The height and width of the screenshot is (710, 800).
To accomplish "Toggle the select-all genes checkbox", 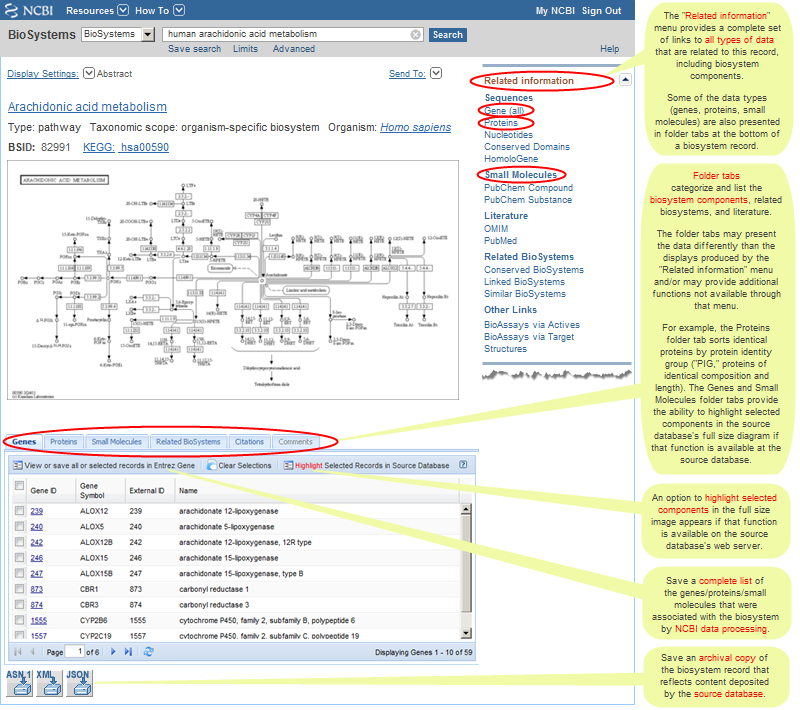I will 19,485.
